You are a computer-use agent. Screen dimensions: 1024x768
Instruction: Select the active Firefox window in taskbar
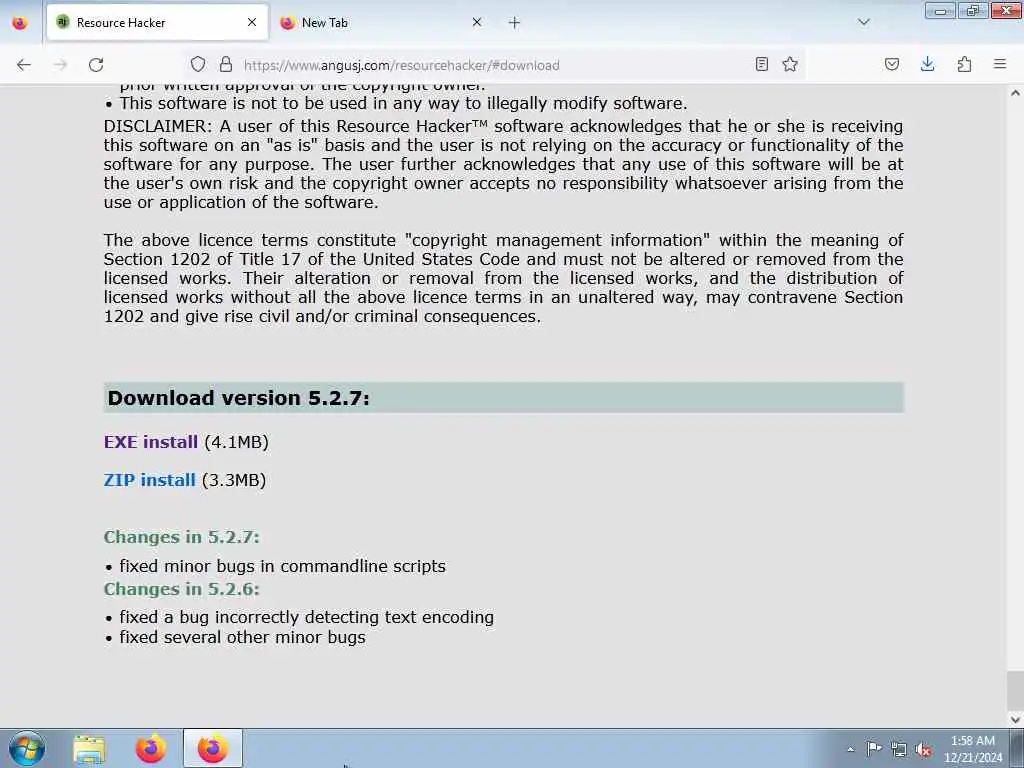click(x=212, y=748)
